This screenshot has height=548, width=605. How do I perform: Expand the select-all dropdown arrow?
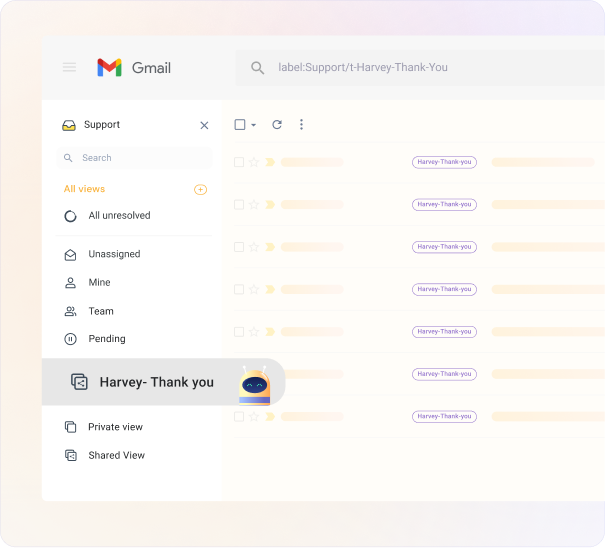[x=254, y=125]
